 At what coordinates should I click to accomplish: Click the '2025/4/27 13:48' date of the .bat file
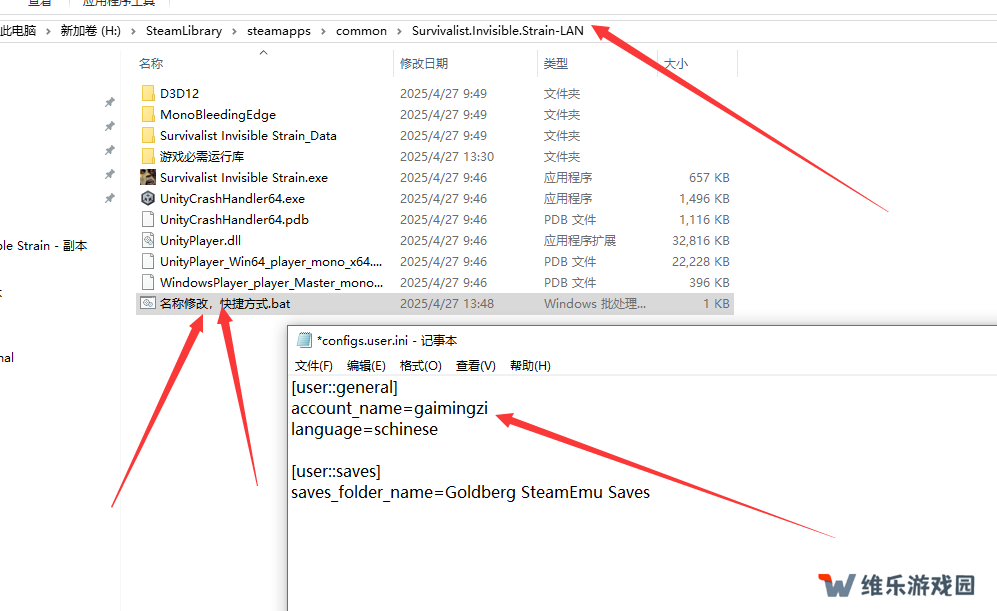click(447, 303)
